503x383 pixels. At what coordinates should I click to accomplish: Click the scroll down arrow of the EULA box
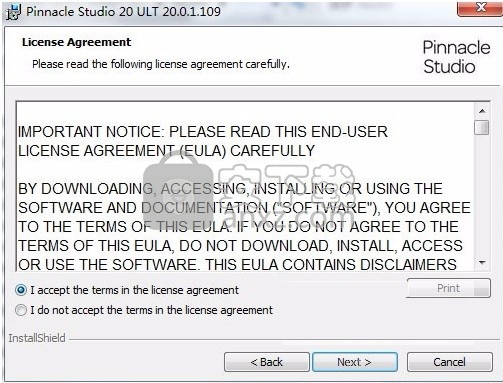[x=482, y=263]
